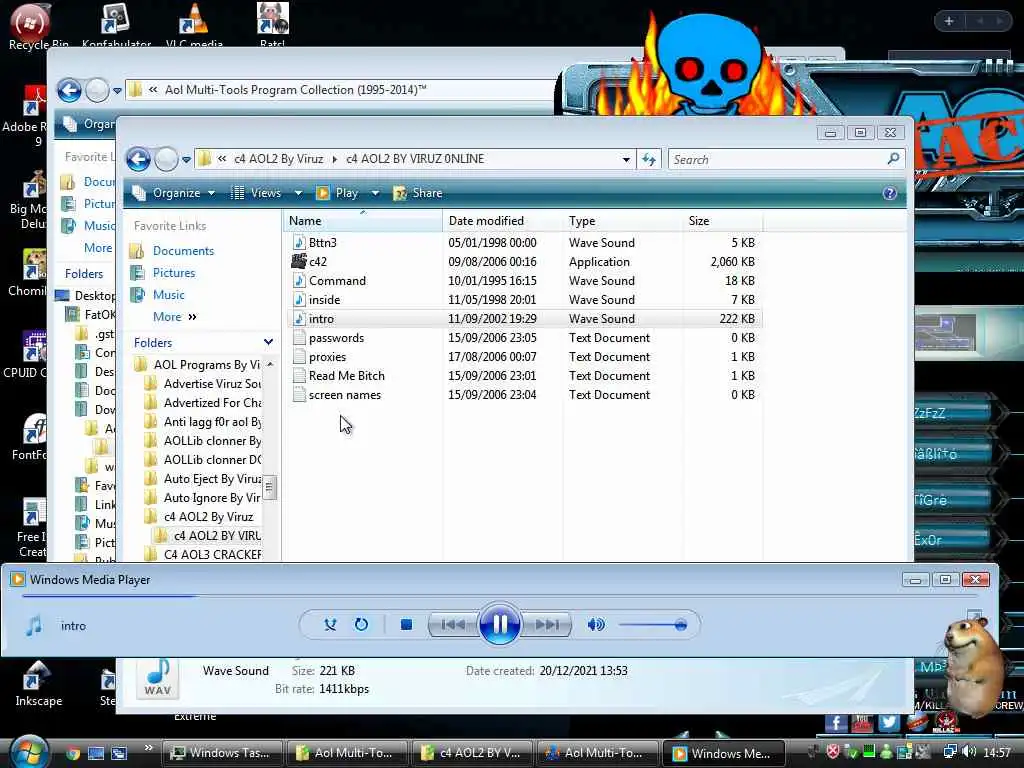The height and width of the screenshot is (768, 1024).
Task: Open Explorer help question mark icon
Action: (889, 193)
